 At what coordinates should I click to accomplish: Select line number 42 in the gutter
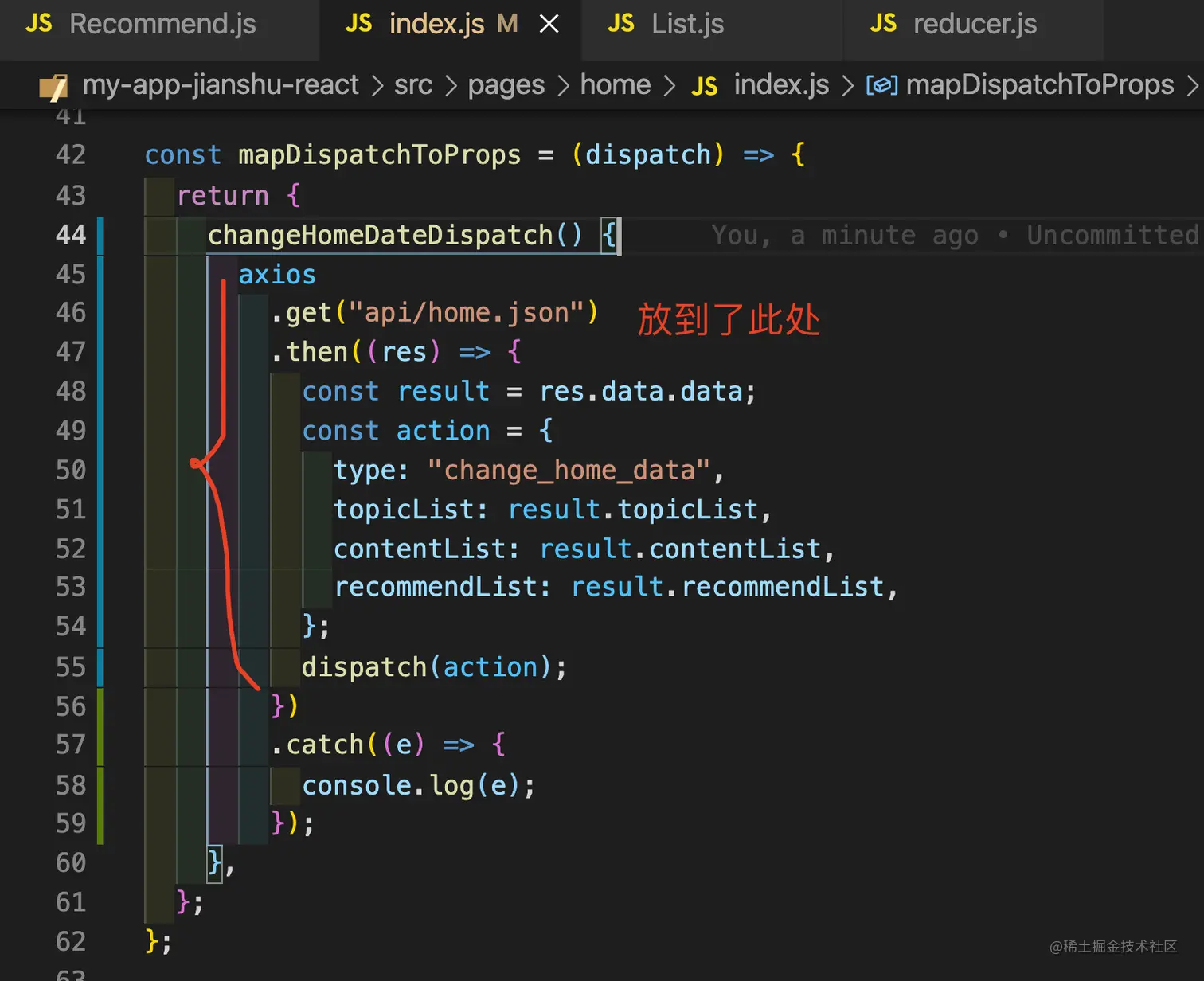[x=71, y=154]
